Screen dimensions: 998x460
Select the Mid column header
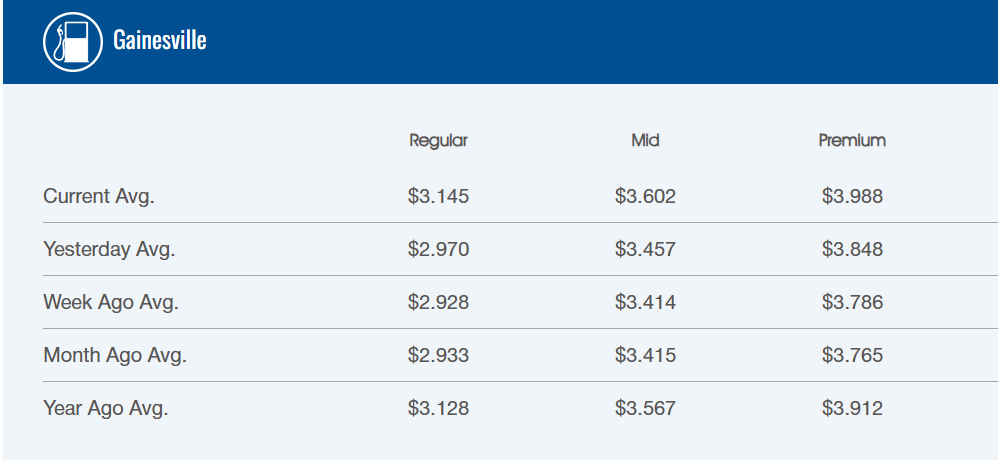pos(645,141)
